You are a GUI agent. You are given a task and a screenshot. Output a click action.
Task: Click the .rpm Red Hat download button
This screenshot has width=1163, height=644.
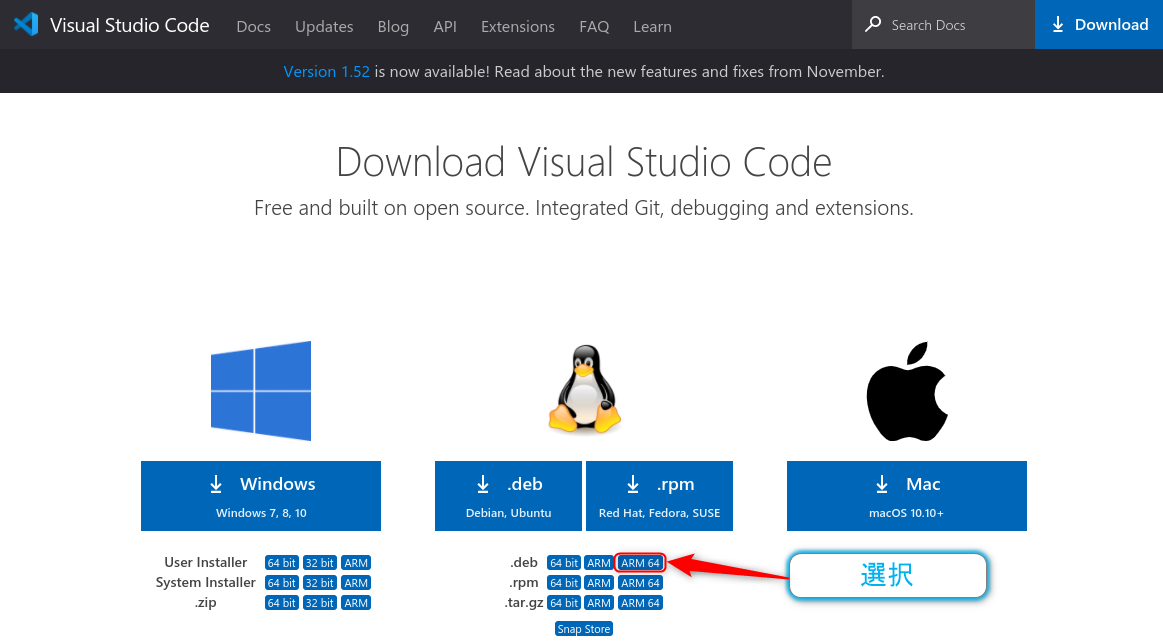659,496
